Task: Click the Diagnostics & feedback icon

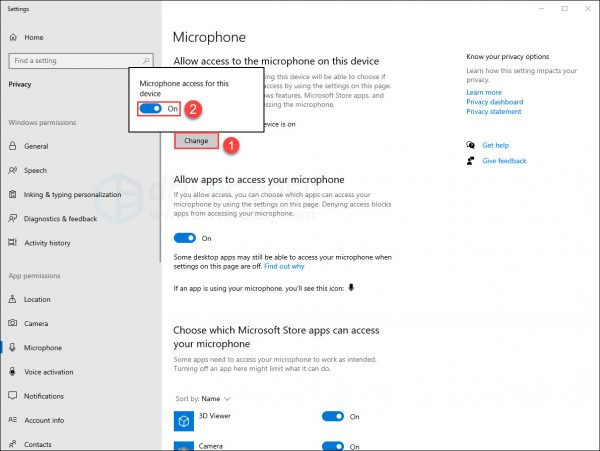Action: tap(14, 218)
